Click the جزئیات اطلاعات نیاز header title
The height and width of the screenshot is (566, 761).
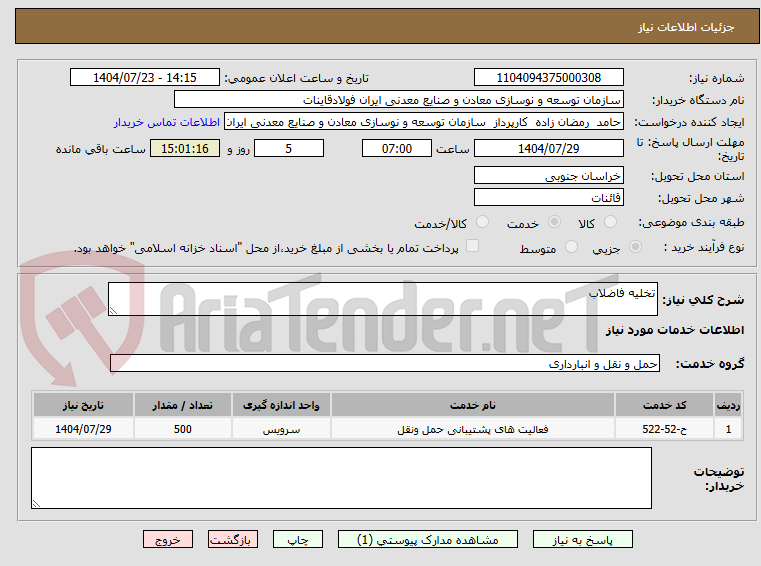coord(686,27)
